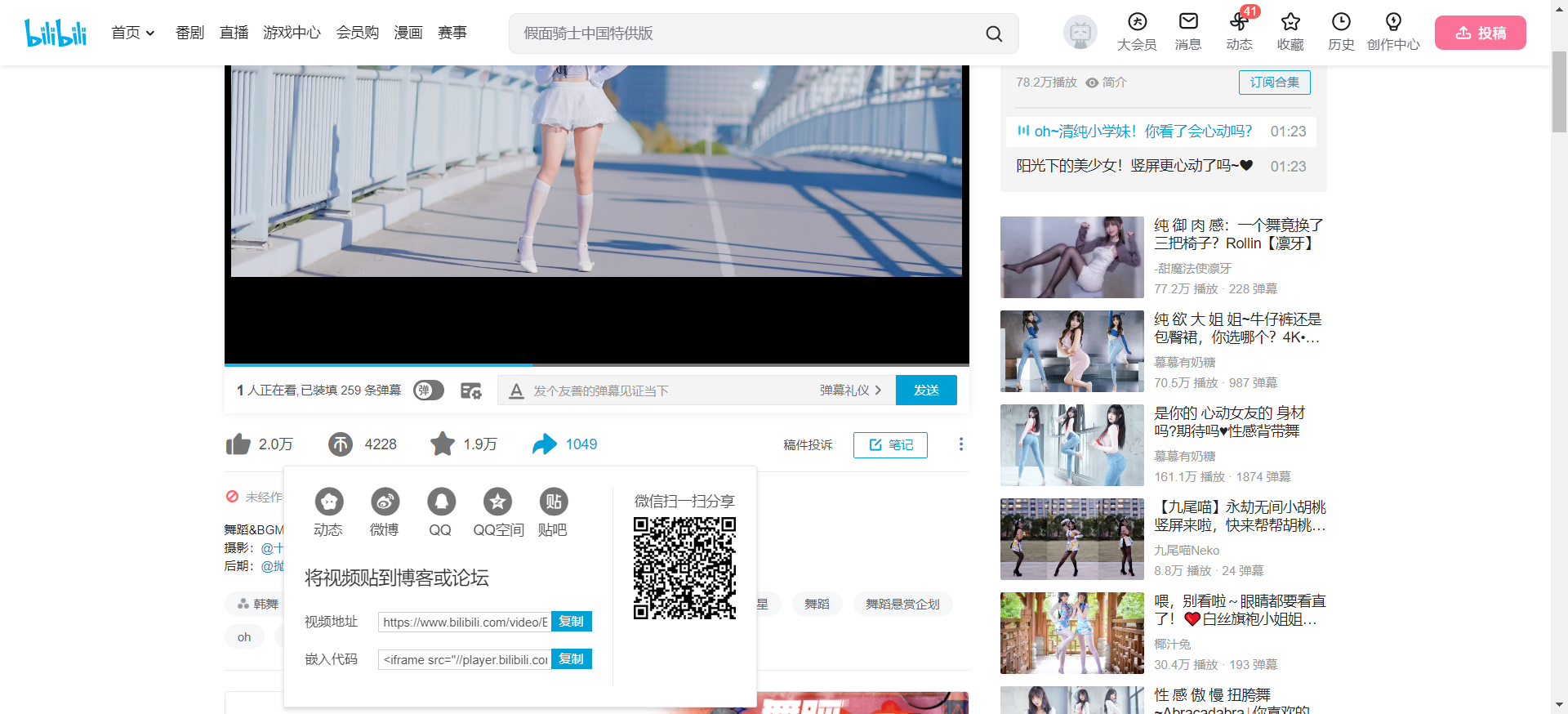Share to 动态 in share popup
The image size is (1568, 714).
(328, 513)
